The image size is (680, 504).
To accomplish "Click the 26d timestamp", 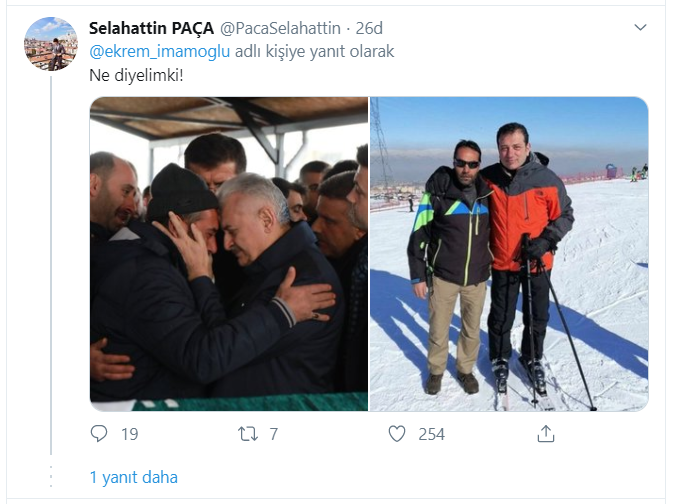I will point(369,28).
